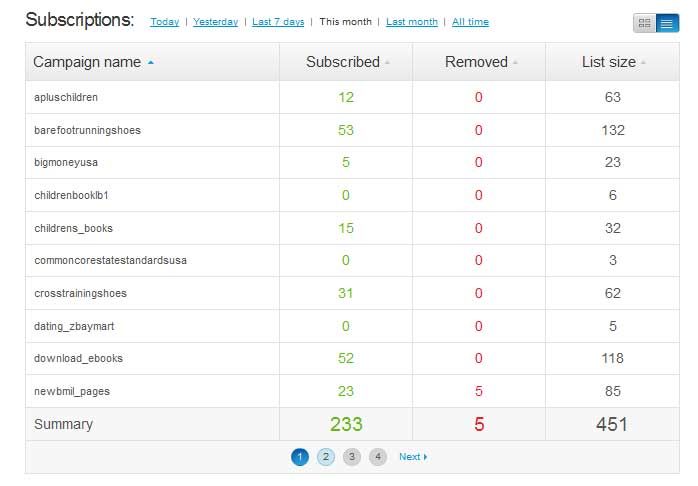
Task: Sort by Removed column arrow
Action: point(515,63)
